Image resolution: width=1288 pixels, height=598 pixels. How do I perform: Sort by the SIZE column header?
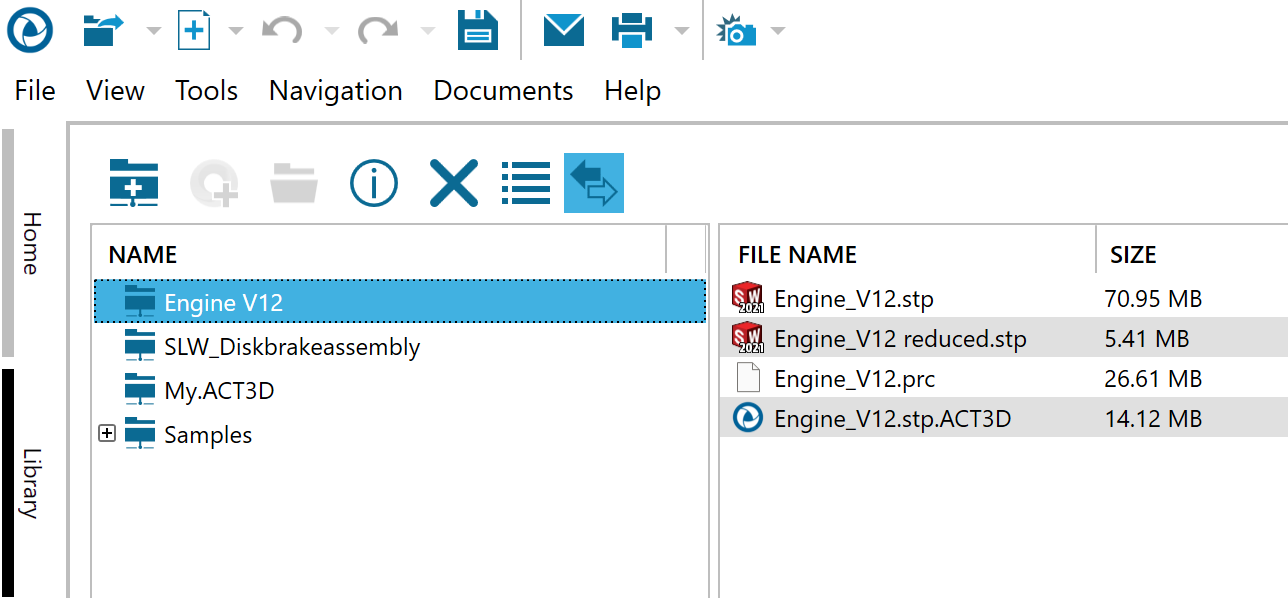click(x=1133, y=255)
